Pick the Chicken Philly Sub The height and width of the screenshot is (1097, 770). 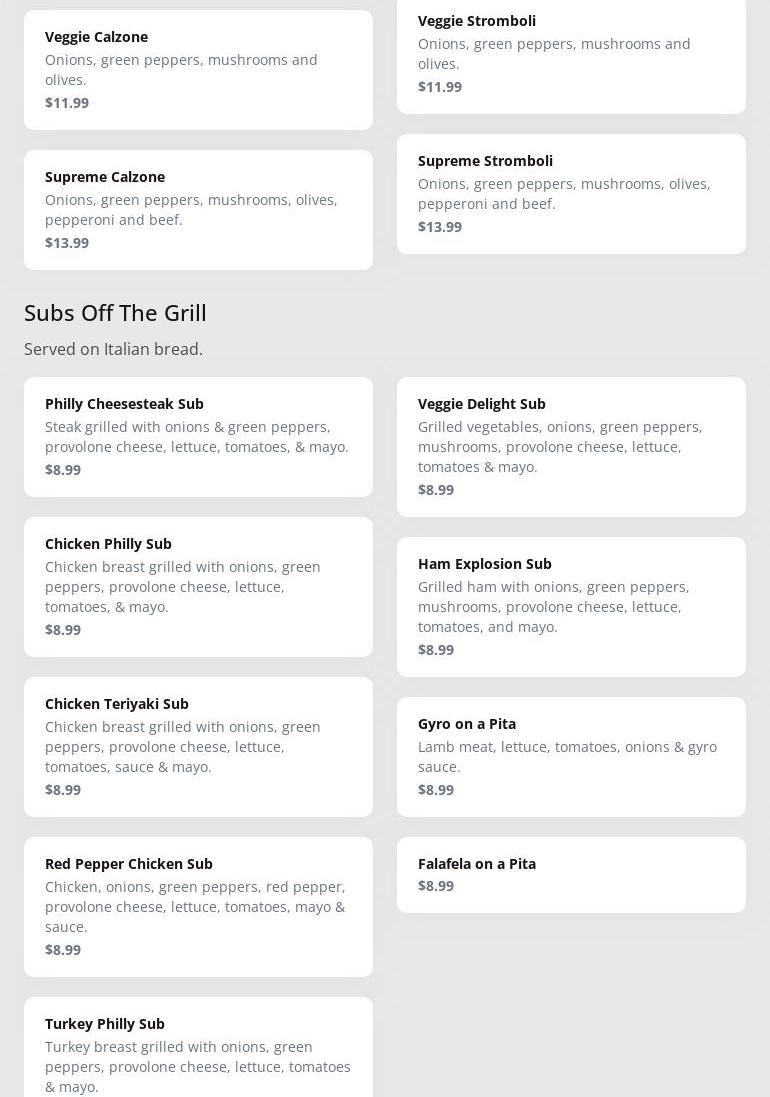coord(198,586)
